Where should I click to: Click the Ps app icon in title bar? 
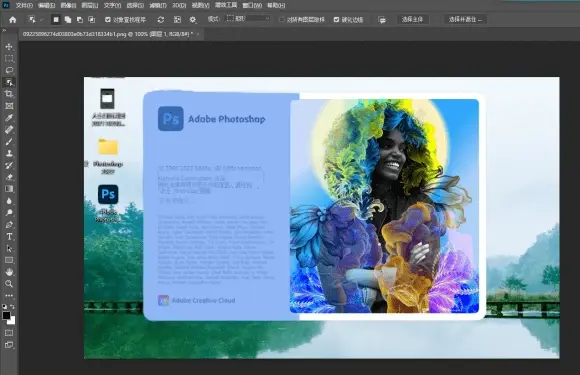[x=6, y=5]
